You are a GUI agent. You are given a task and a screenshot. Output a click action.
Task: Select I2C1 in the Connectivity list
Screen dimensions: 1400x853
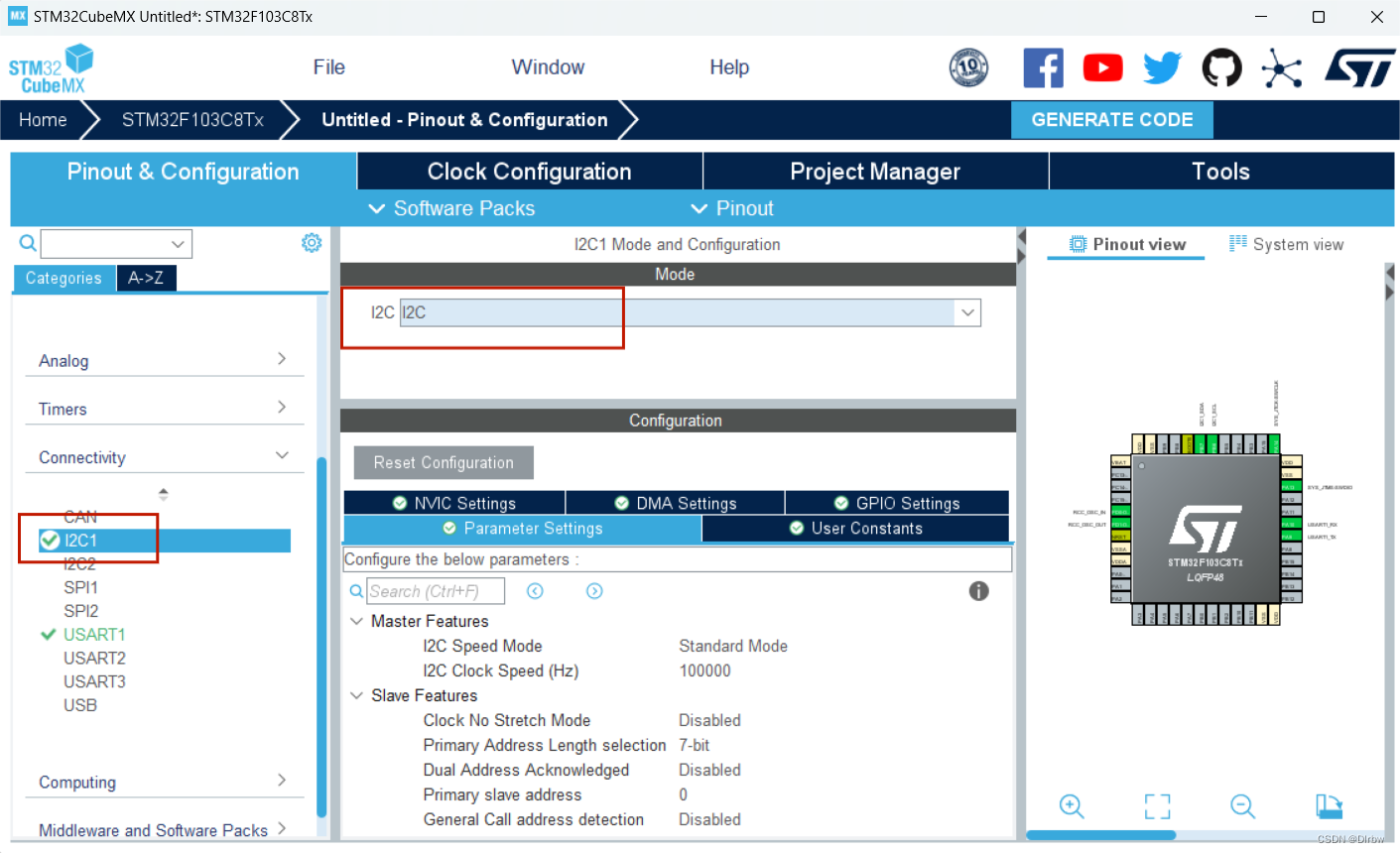[x=165, y=541]
